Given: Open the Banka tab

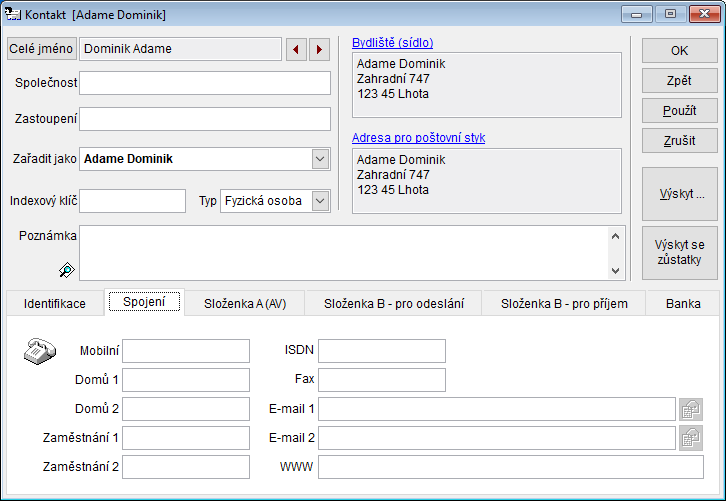Looking at the screenshot, I should (683, 303).
